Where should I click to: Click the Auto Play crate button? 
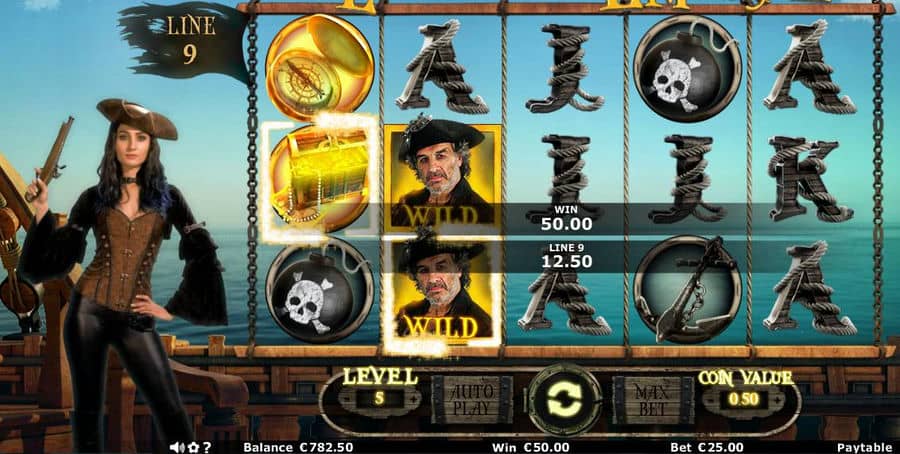pyautogui.click(x=472, y=399)
